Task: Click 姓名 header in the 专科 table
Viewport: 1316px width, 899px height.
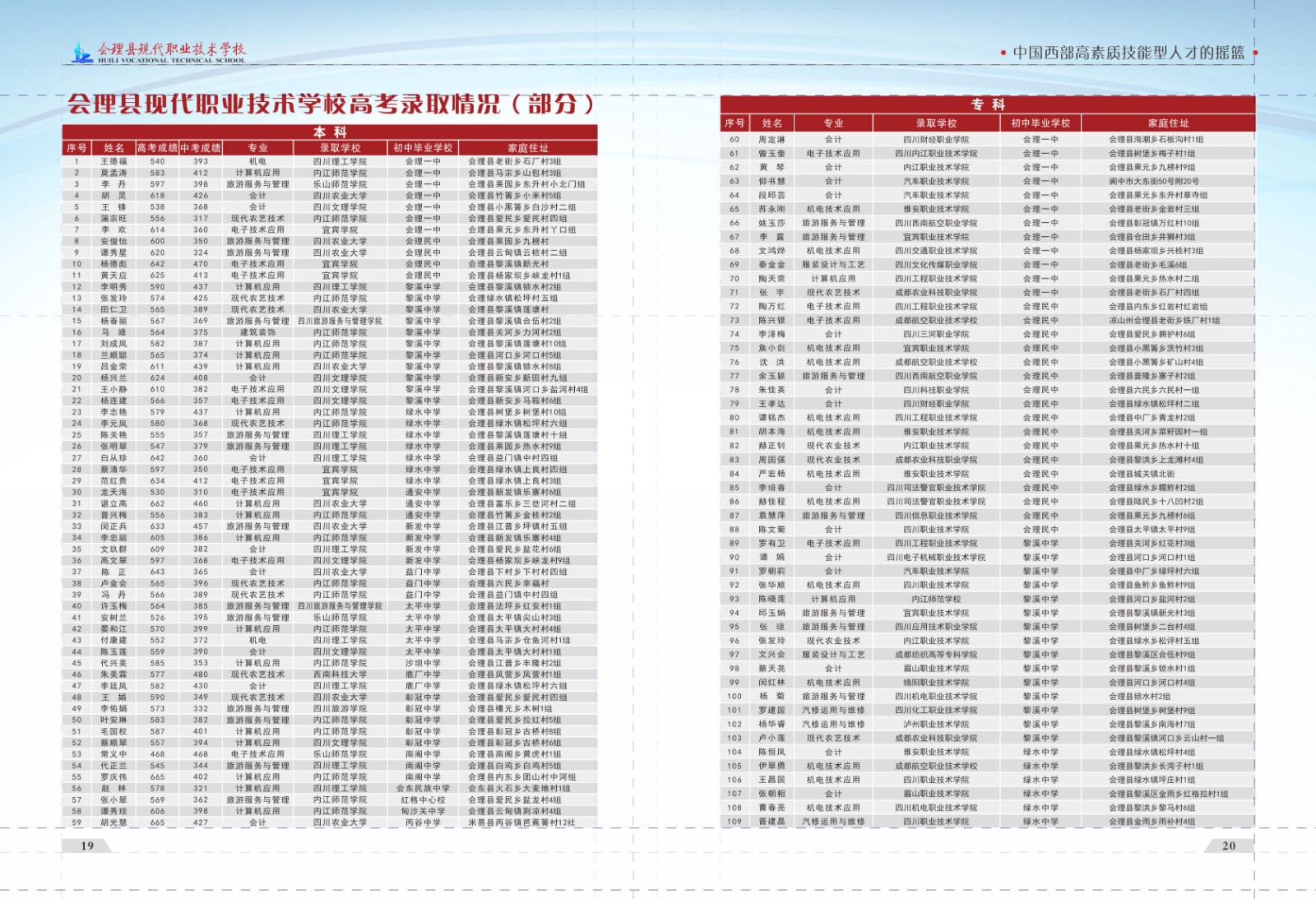Action: (x=772, y=123)
